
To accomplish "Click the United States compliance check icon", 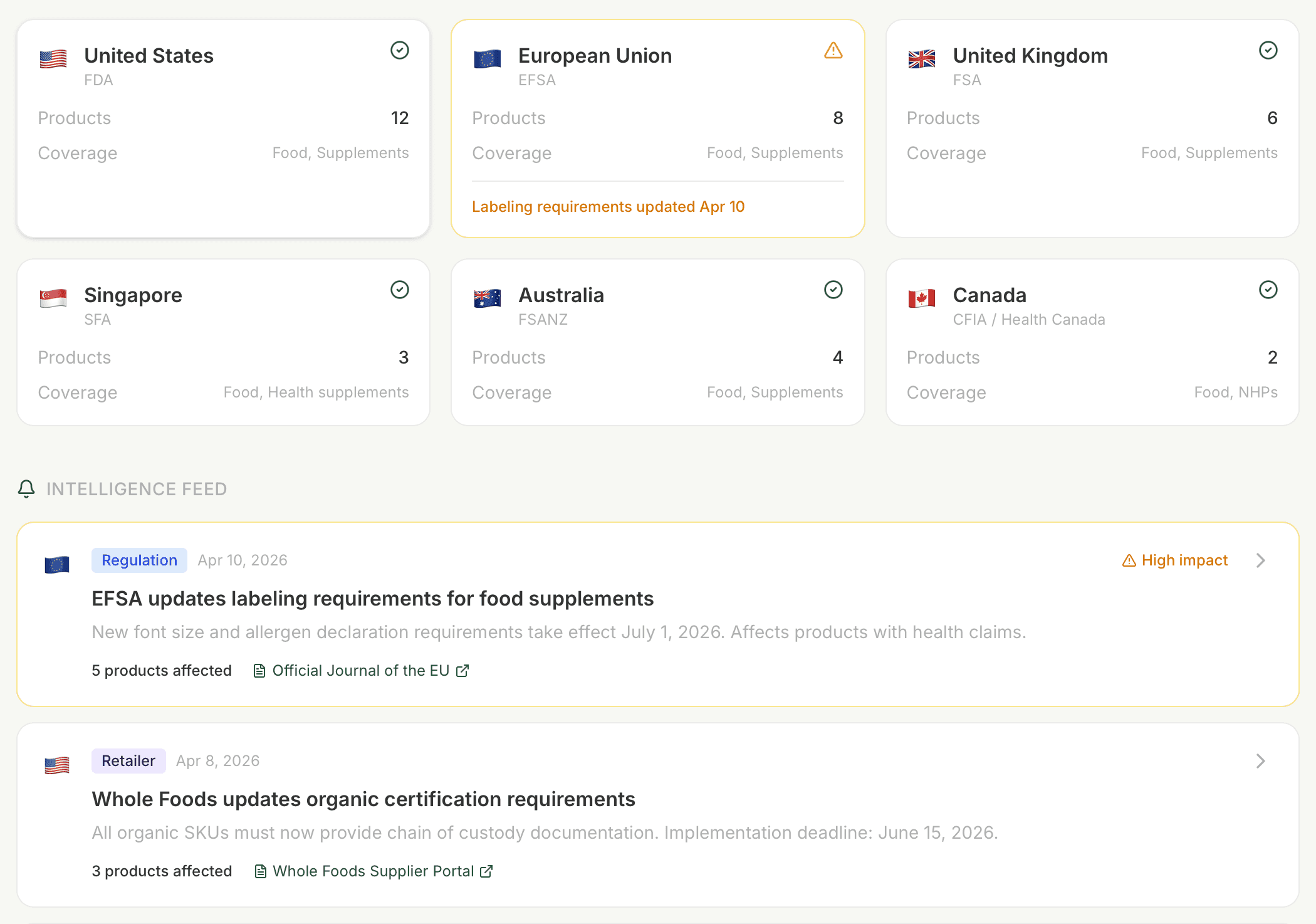I will coord(399,50).
